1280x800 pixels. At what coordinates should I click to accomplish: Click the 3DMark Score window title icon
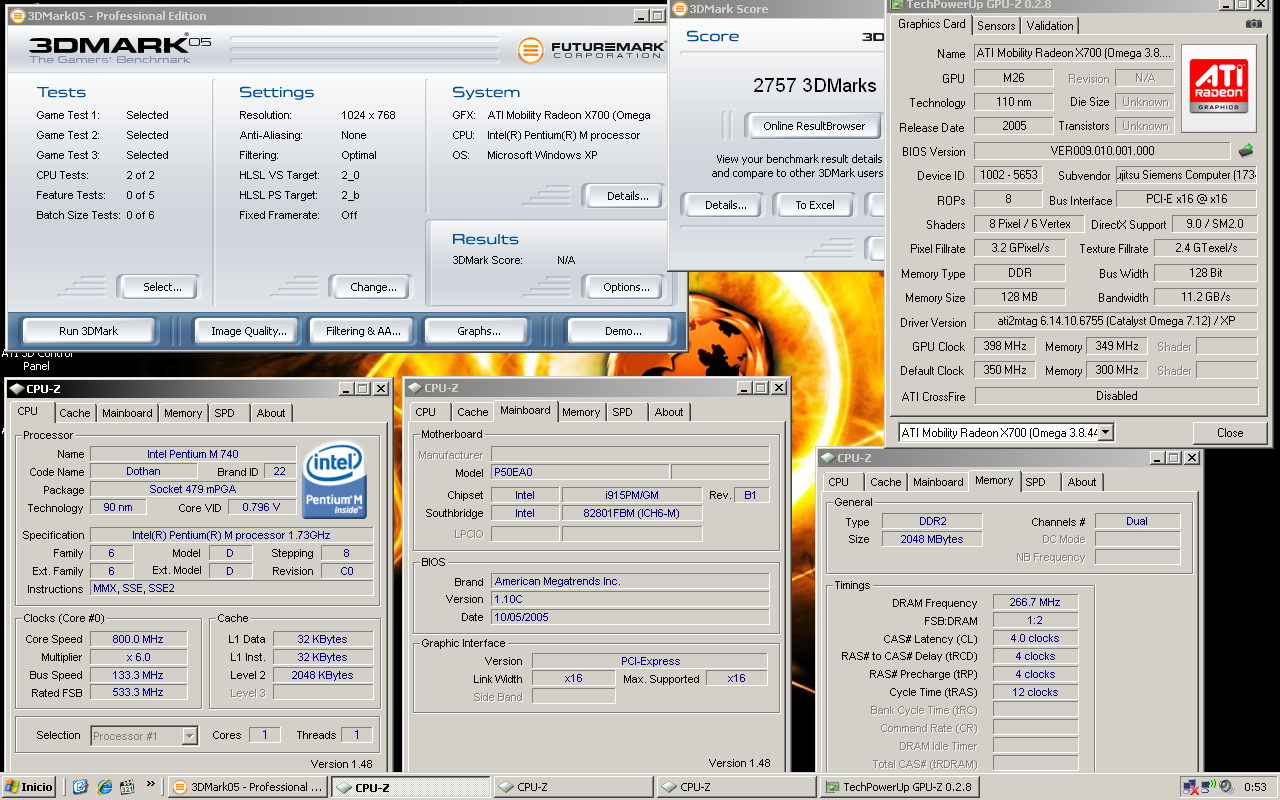click(680, 9)
